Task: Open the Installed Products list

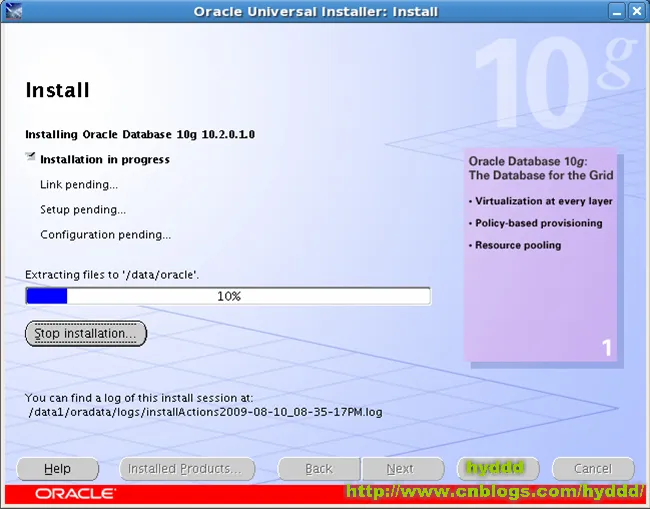Action: tap(187, 469)
